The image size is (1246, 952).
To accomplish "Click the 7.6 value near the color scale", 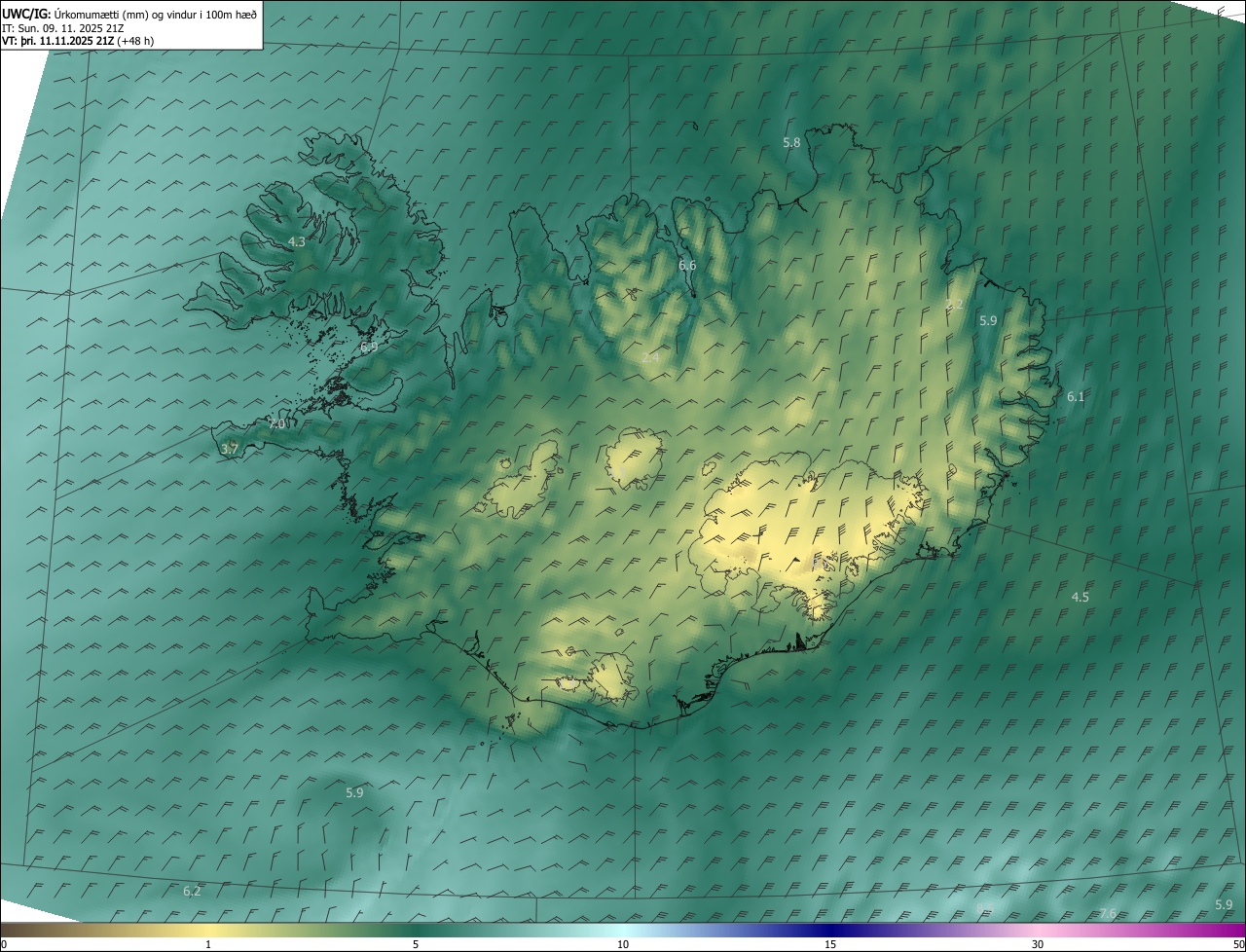I will coord(1108,913).
